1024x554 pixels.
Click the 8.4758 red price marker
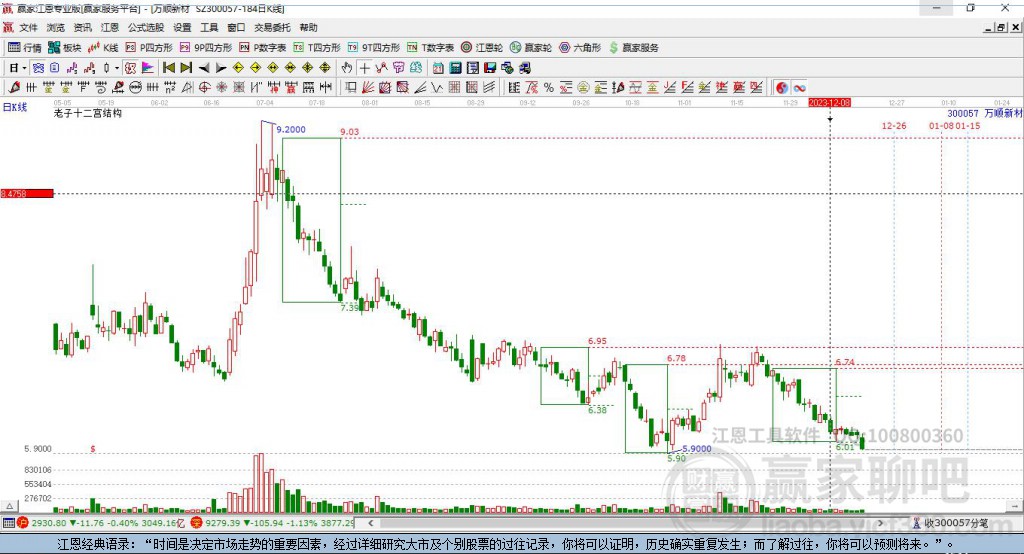coord(27,193)
